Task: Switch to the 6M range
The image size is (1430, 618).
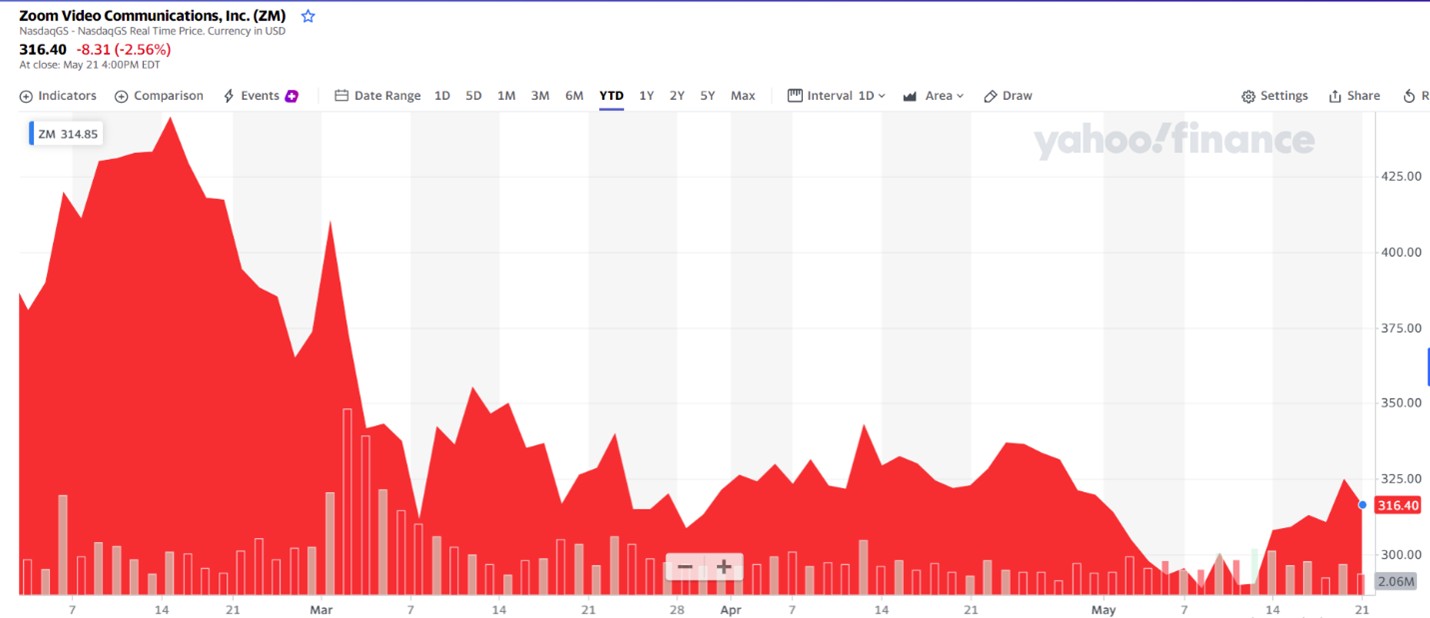Action: click(574, 96)
